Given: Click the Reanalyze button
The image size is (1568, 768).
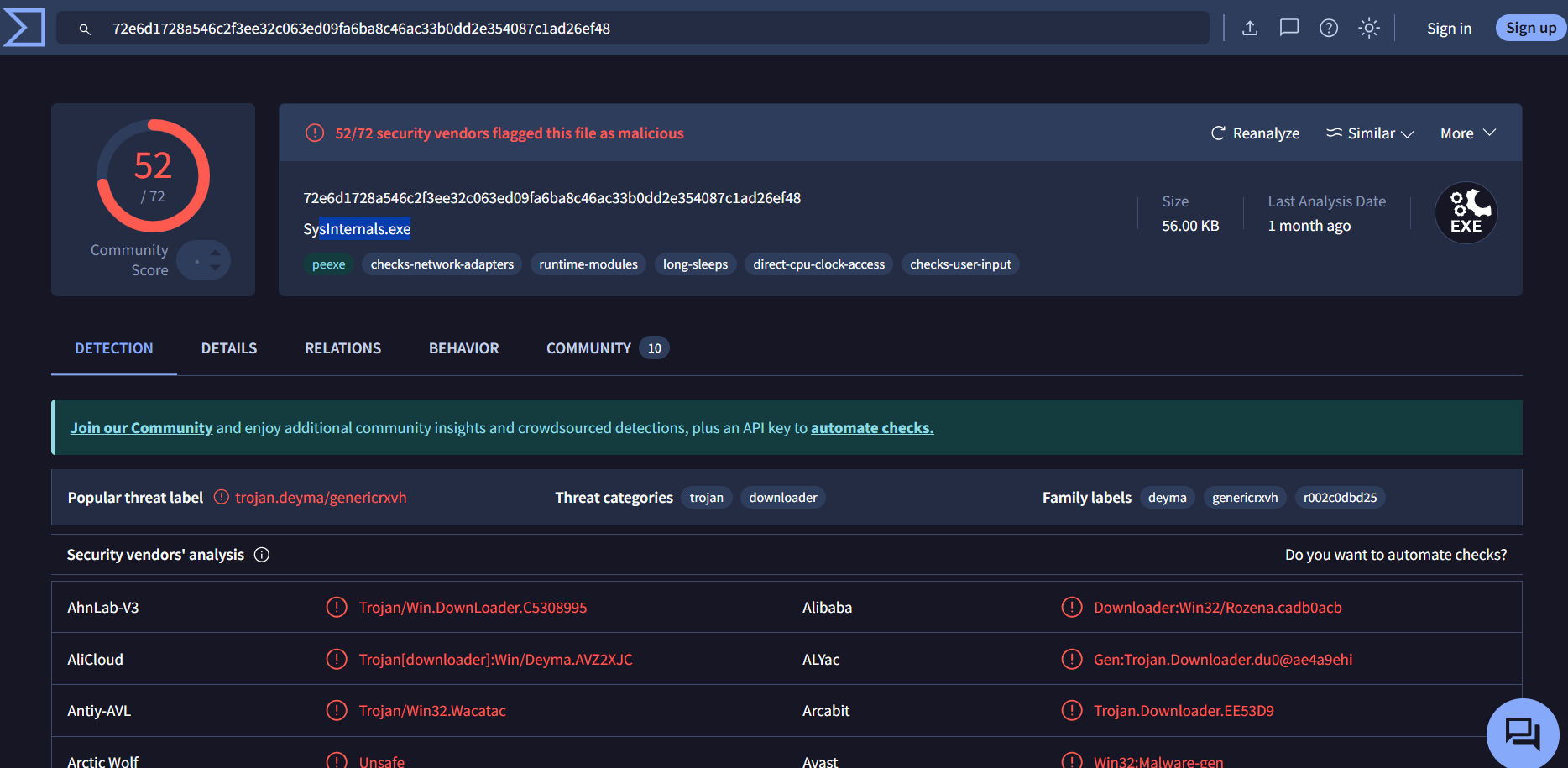Looking at the screenshot, I should 1255,133.
